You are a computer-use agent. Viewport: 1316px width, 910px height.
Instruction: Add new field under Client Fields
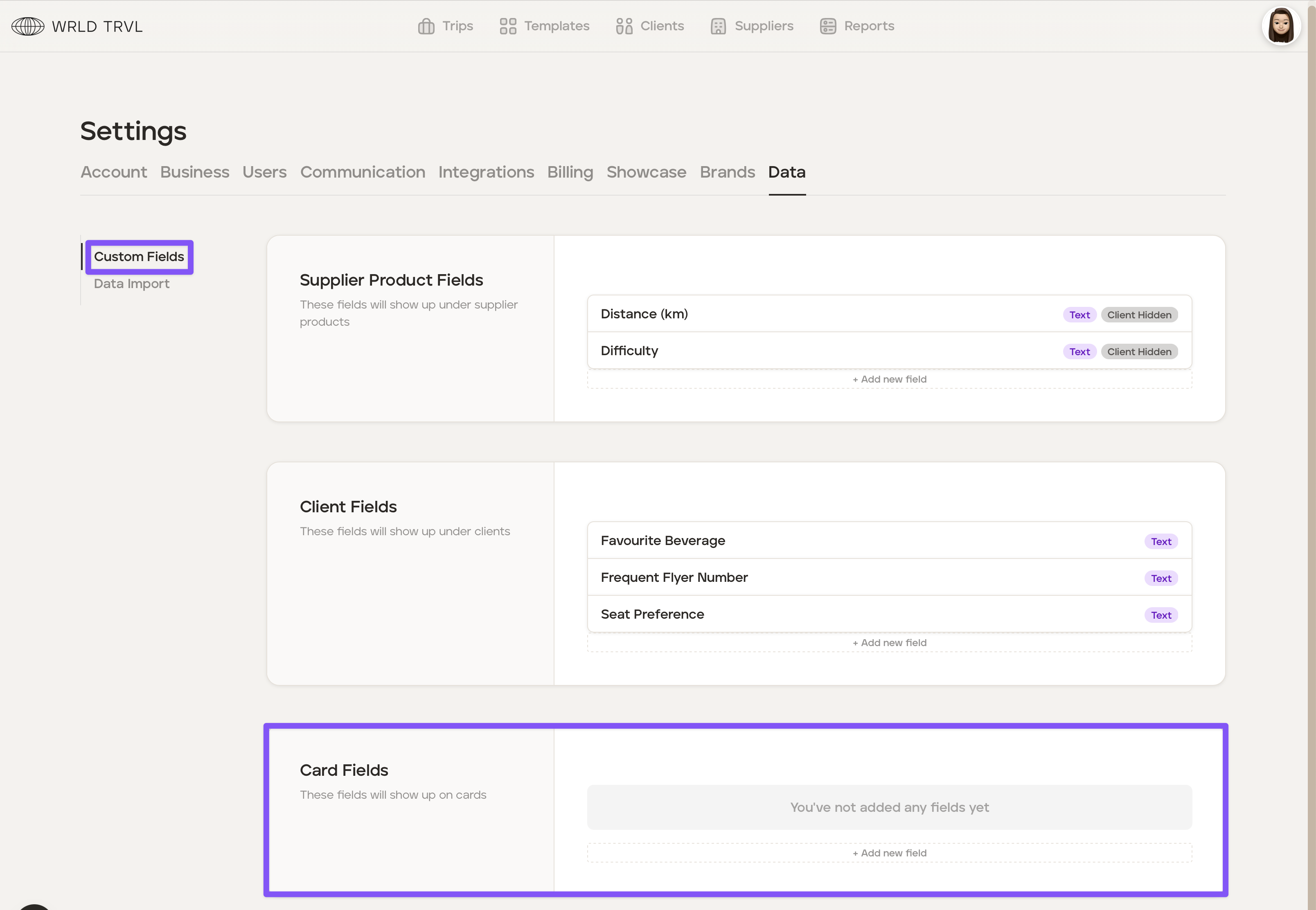pyautogui.click(x=889, y=643)
